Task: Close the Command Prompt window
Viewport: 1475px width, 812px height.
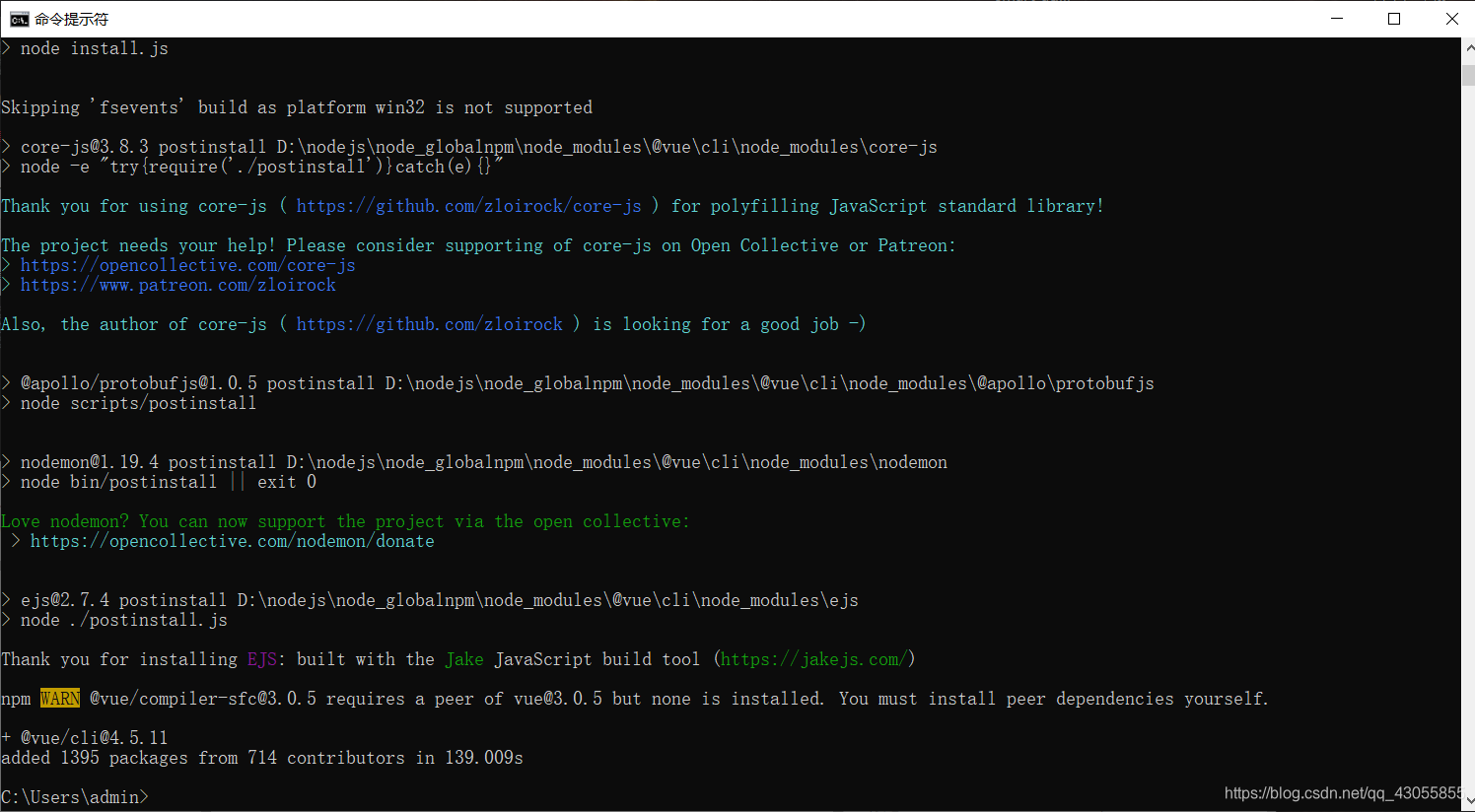Action: [x=1451, y=19]
